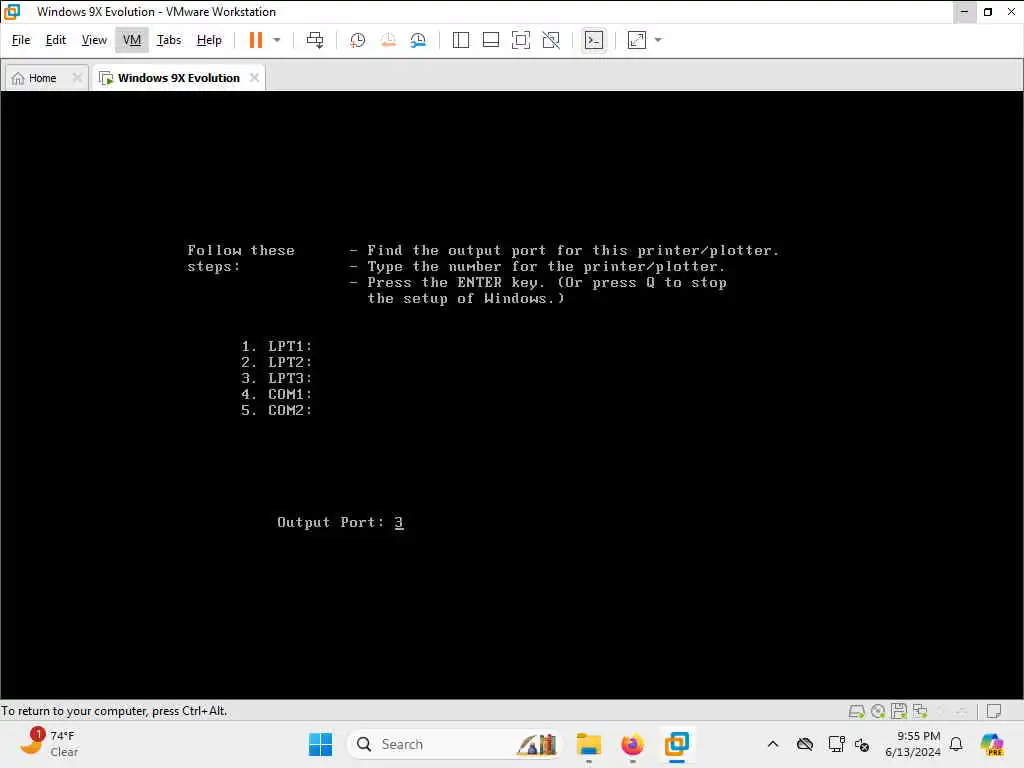Open the File menu
The width and height of the screenshot is (1024, 768).
[21, 40]
